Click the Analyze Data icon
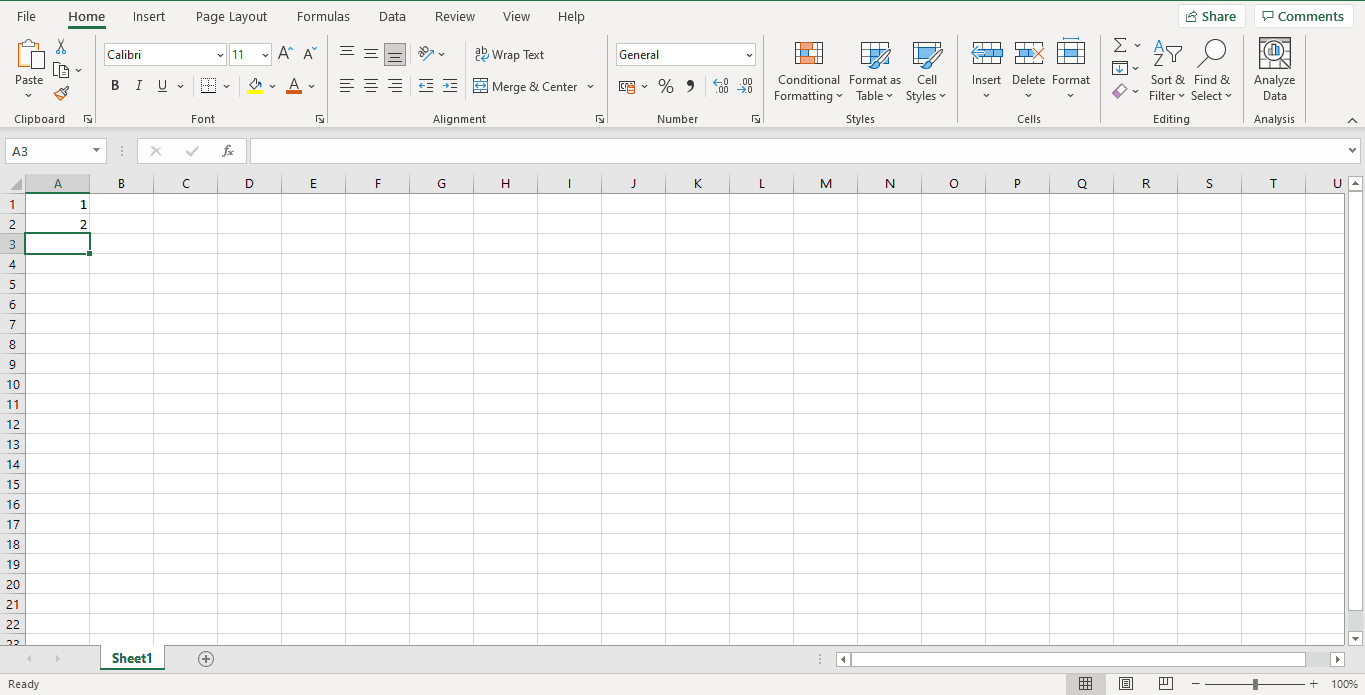Screen dimensions: 1365x695 click(1274, 71)
